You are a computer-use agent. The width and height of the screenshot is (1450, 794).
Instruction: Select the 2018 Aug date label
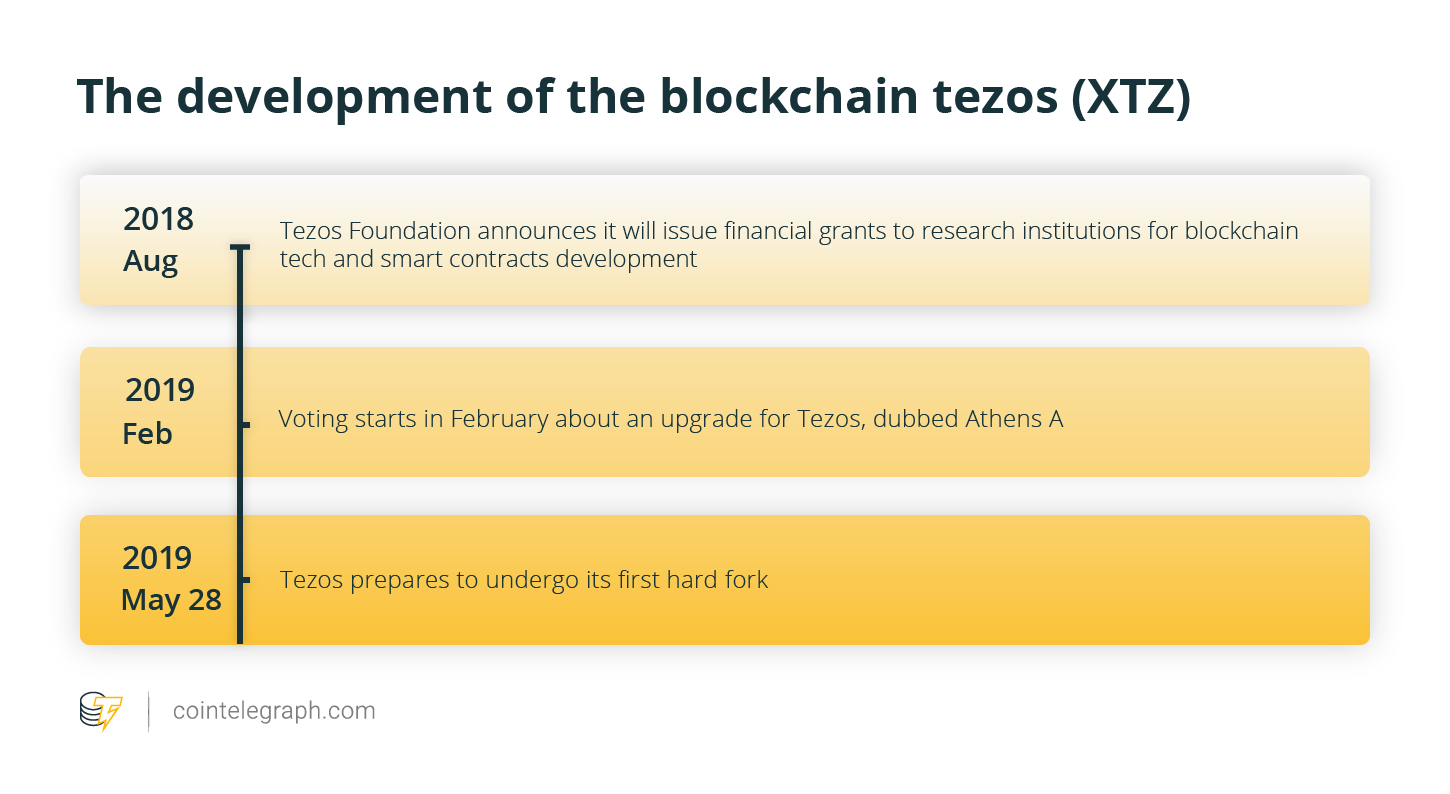[x=157, y=240]
